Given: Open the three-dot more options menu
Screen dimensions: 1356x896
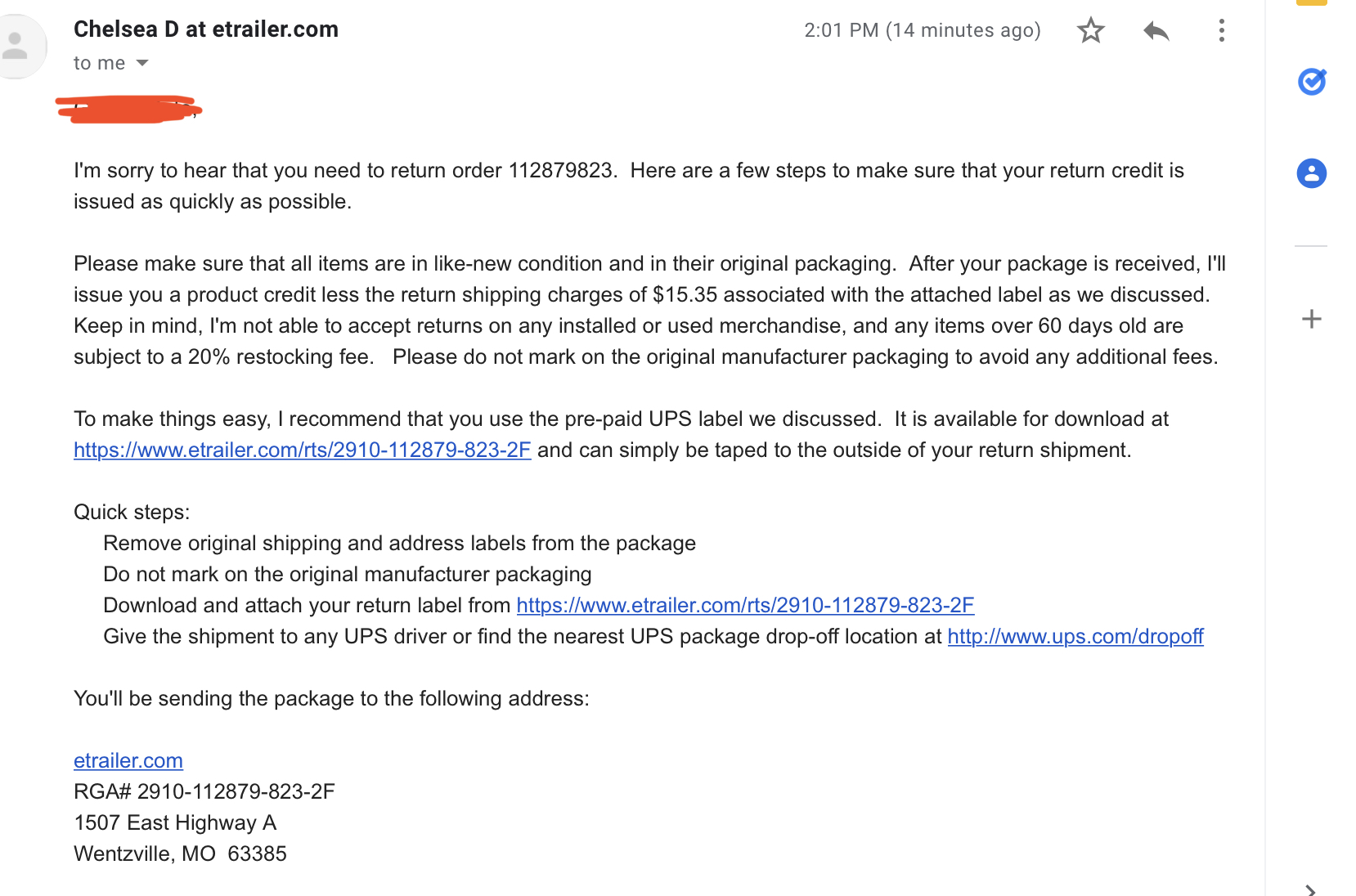Looking at the screenshot, I should click(x=1221, y=31).
